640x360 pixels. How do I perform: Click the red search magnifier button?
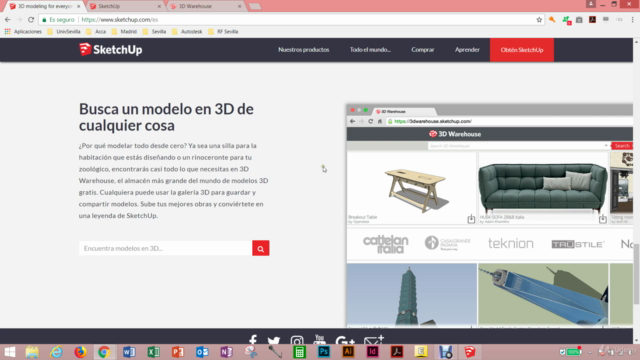coord(261,248)
